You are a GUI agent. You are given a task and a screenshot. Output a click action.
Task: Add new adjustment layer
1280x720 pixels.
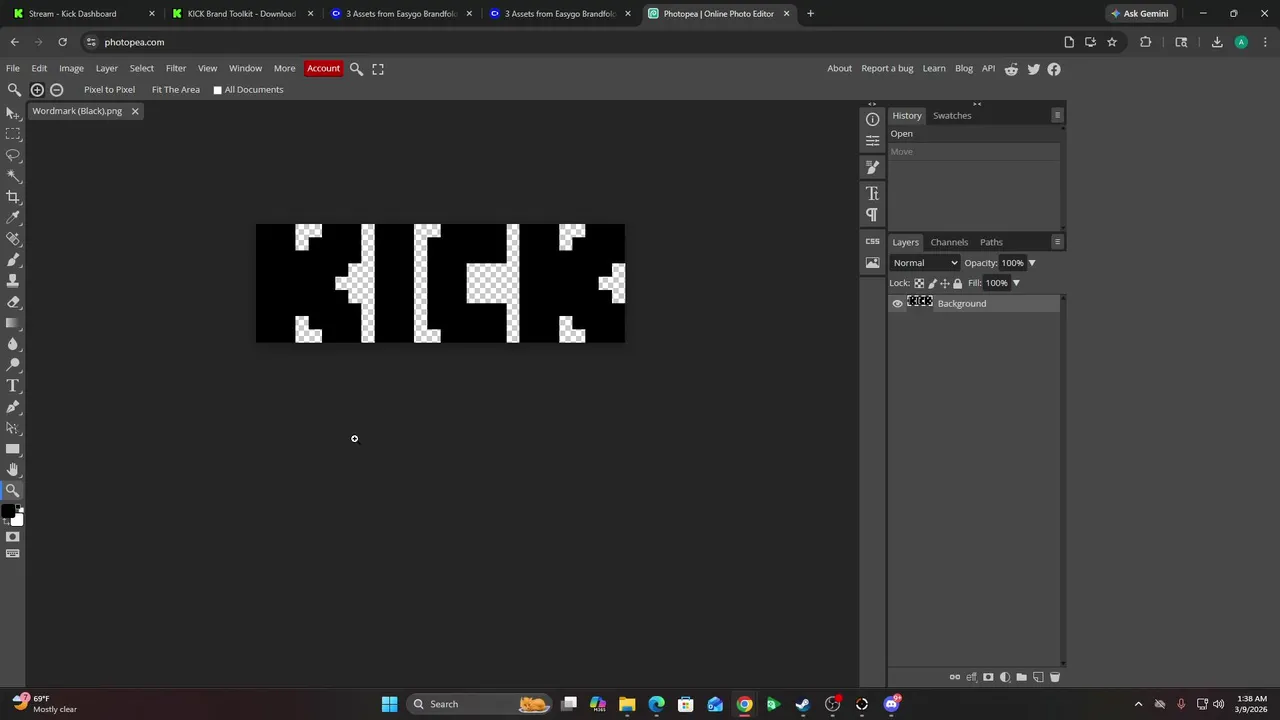click(x=1005, y=677)
